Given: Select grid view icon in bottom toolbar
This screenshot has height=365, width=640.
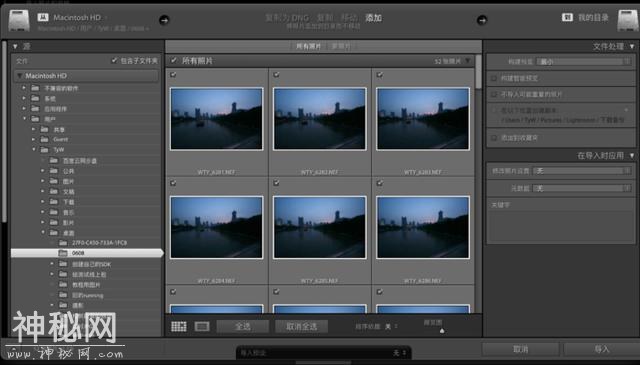Looking at the screenshot, I should coord(178,326).
